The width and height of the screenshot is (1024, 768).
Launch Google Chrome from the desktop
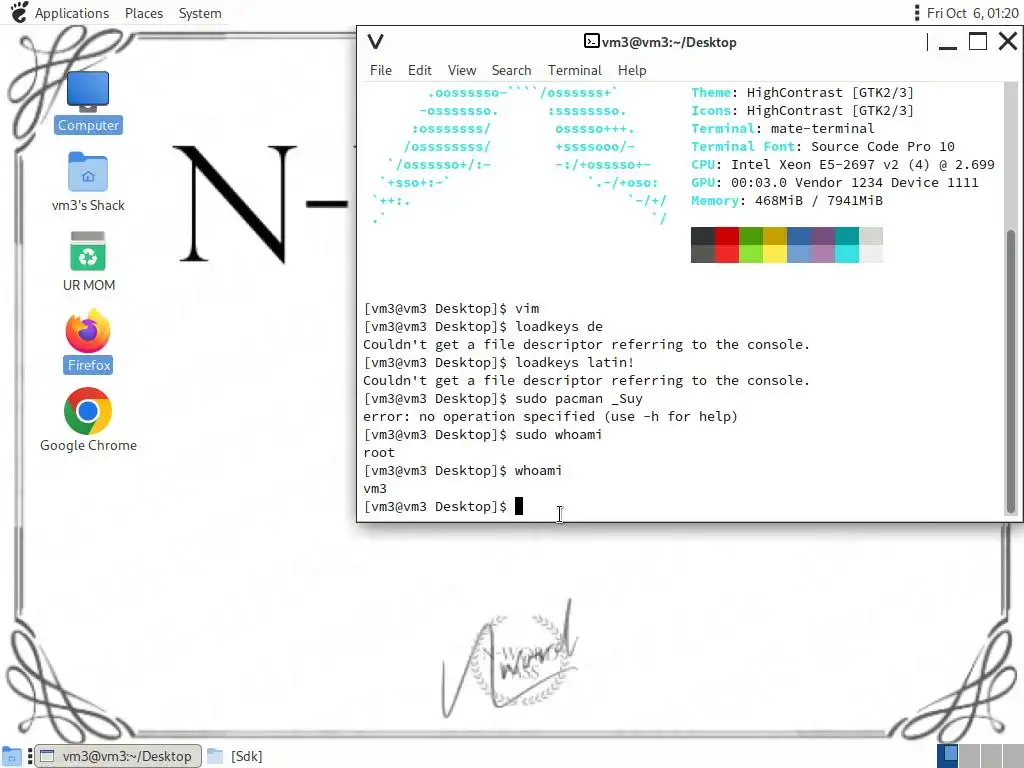[x=88, y=421]
